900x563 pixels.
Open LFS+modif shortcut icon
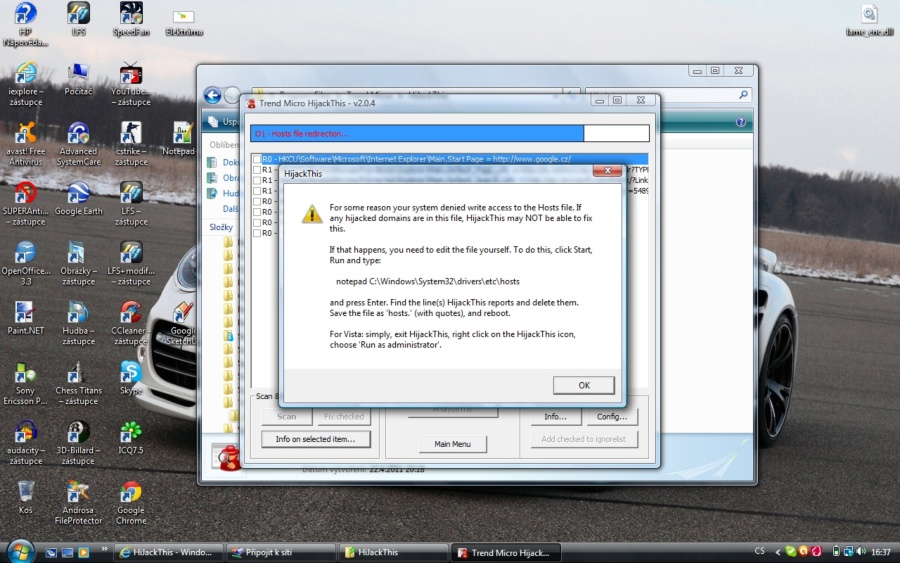[131, 263]
